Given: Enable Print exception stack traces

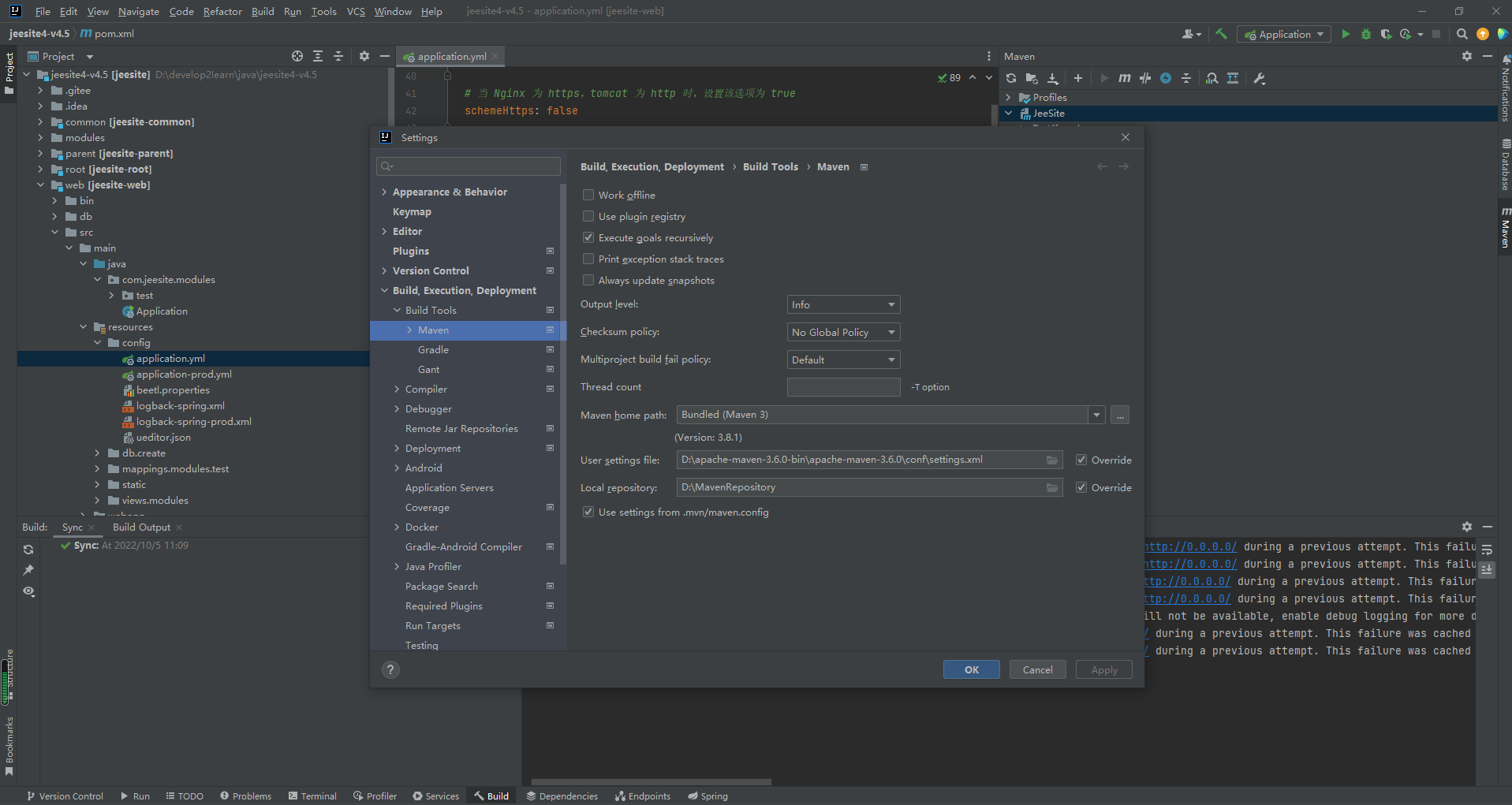Looking at the screenshot, I should point(588,259).
